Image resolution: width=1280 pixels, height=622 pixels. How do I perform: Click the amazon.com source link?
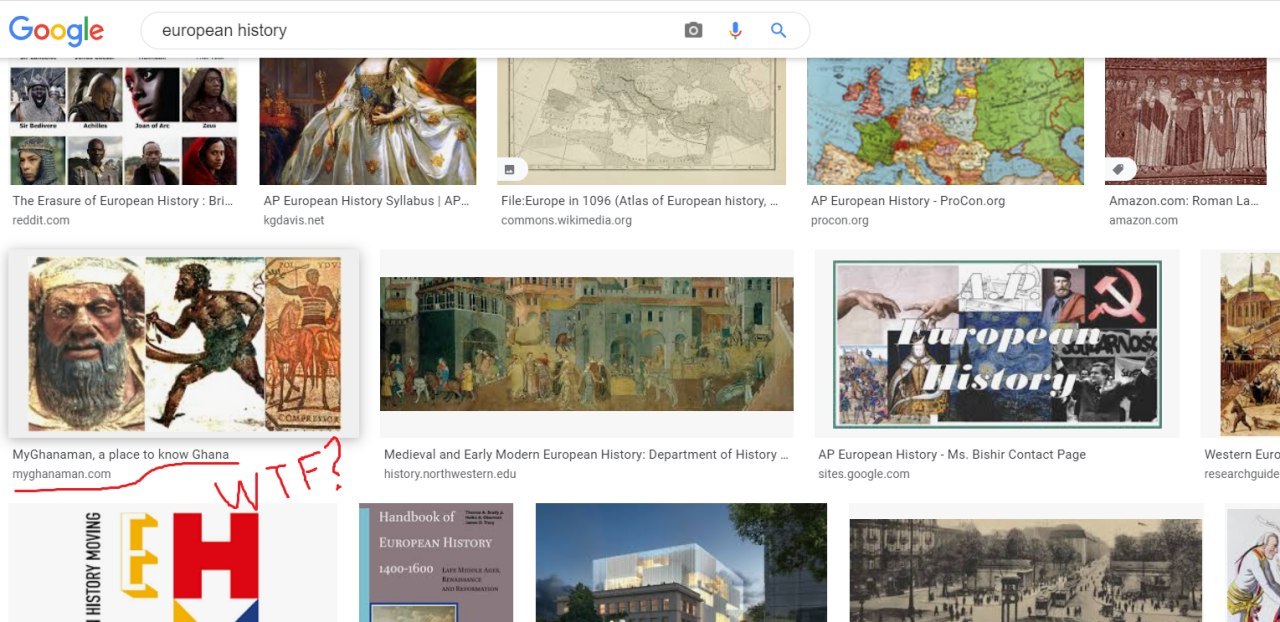pyautogui.click(x=1143, y=221)
